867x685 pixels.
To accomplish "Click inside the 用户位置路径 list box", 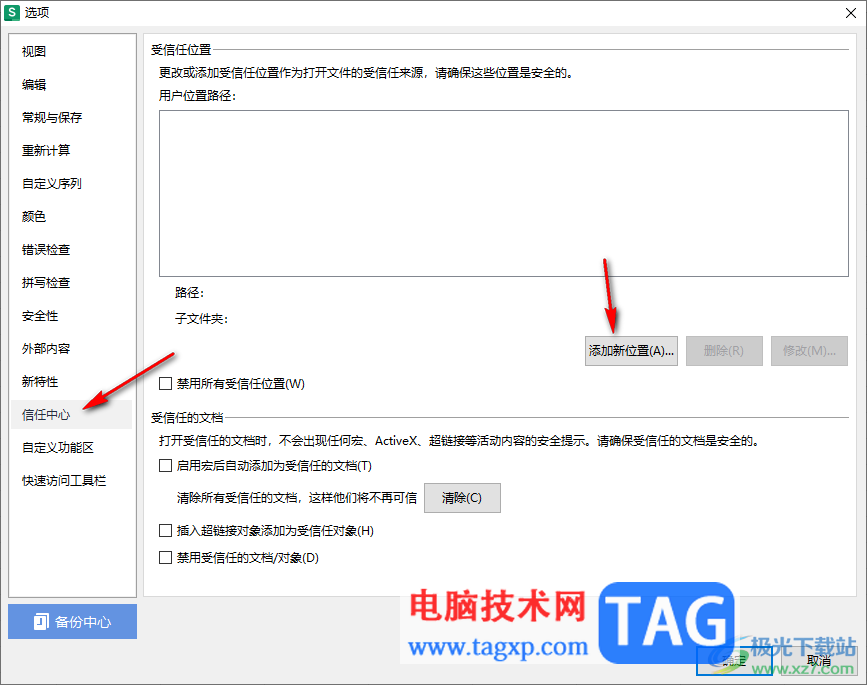I will [x=504, y=193].
